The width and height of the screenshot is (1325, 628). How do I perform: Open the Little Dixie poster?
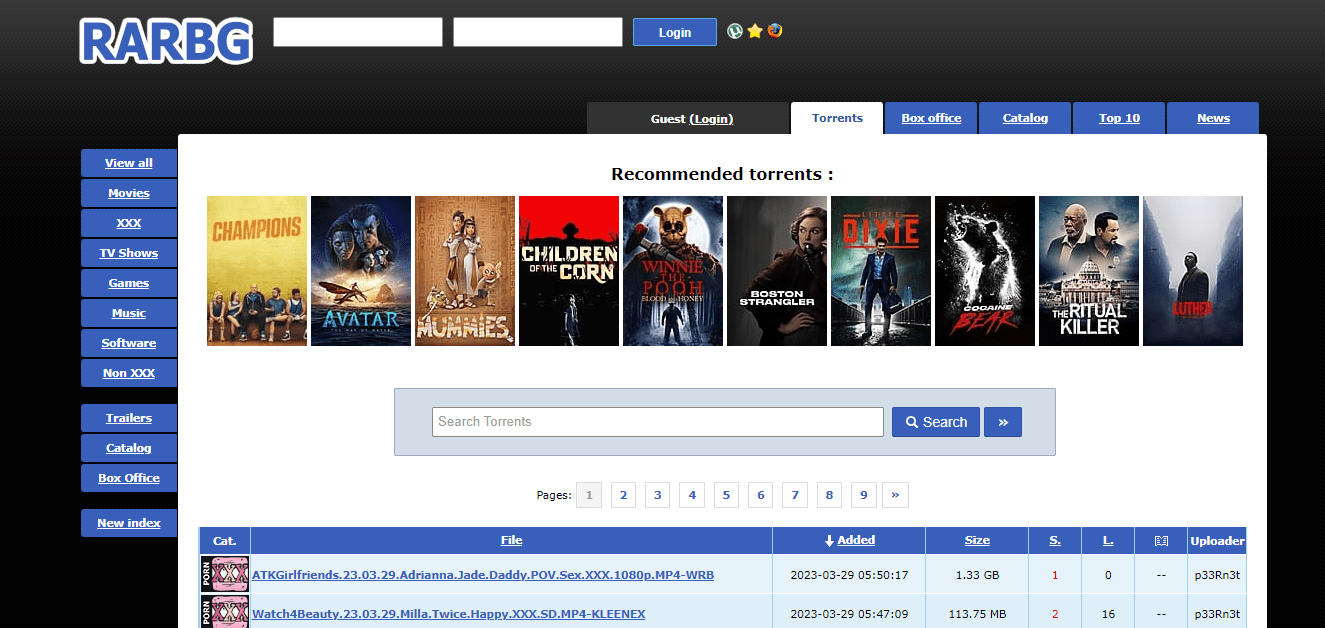(881, 271)
